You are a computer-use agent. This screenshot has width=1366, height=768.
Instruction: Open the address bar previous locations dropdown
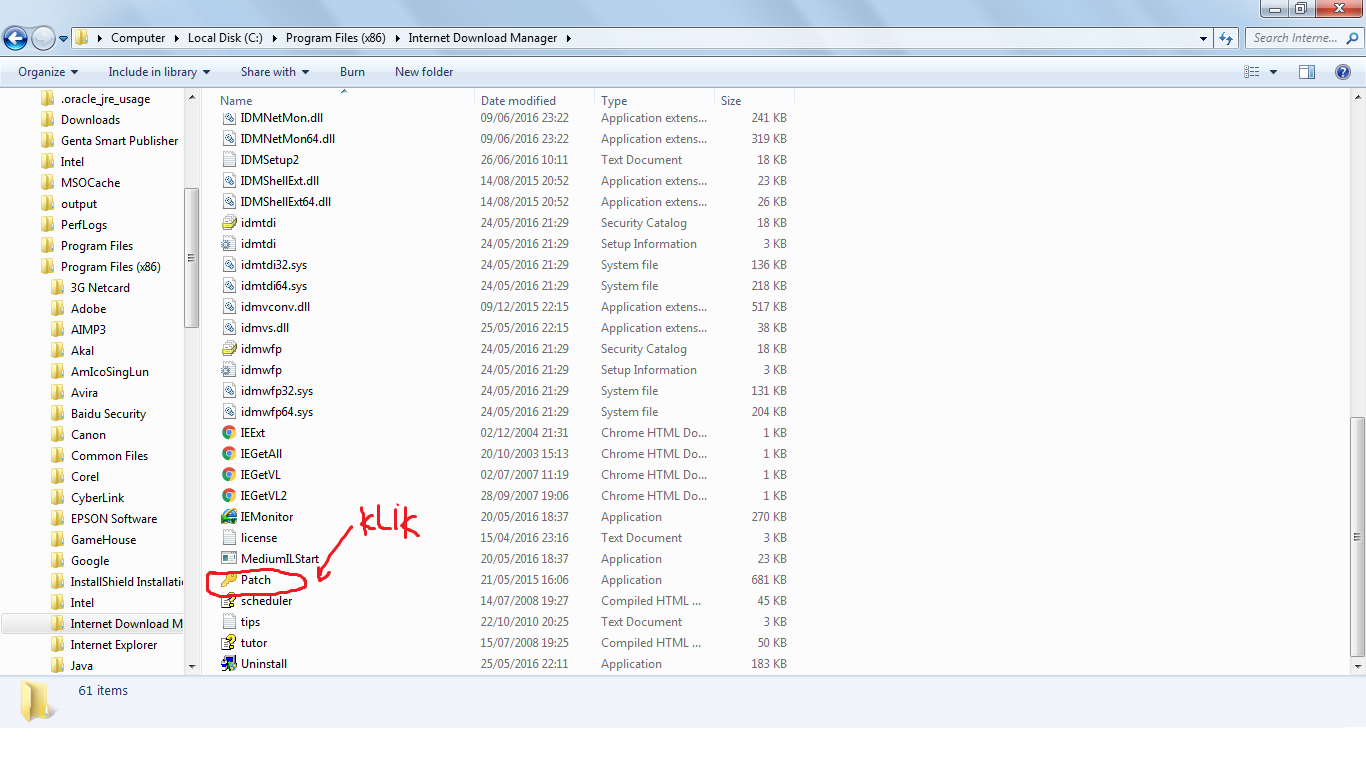pos(1204,38)
